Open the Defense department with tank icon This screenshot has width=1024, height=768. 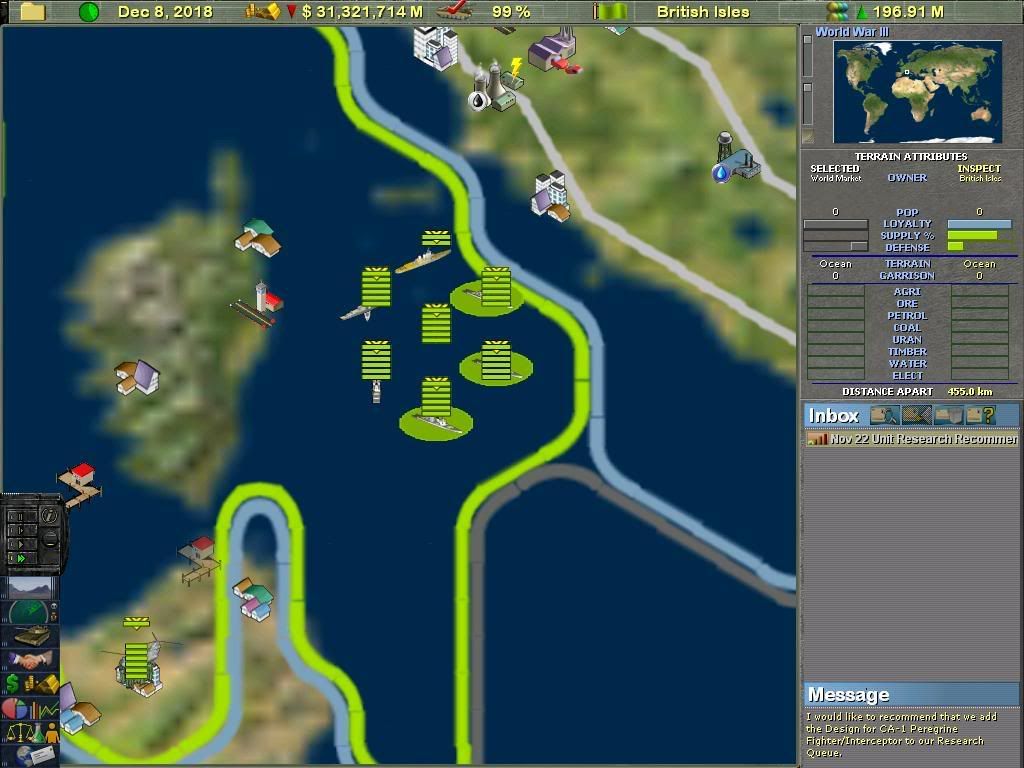coord(29,635)
